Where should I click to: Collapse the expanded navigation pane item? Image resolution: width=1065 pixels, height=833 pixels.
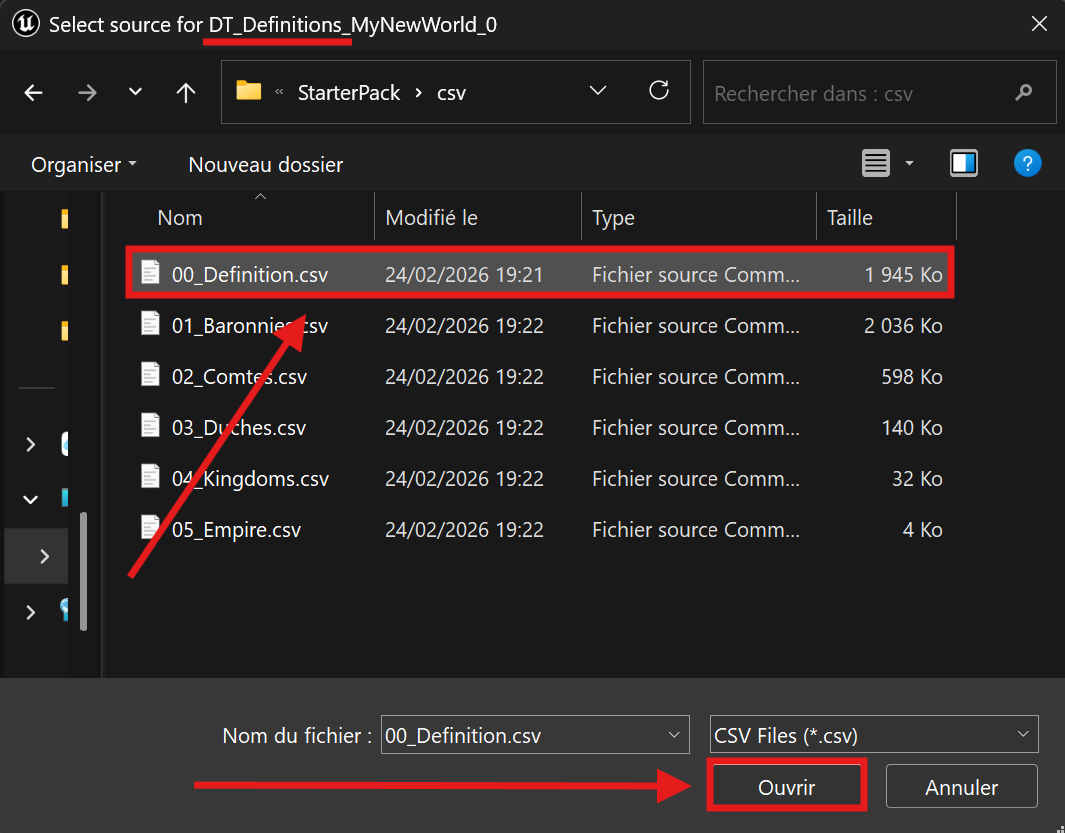30,499
